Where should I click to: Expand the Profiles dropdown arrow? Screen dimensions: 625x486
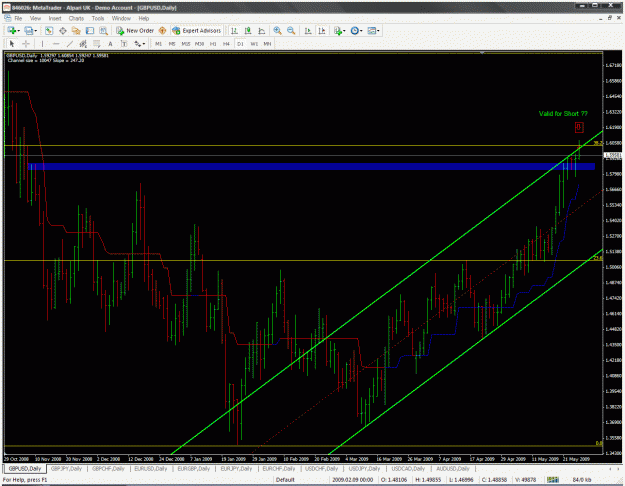(35, 31)
